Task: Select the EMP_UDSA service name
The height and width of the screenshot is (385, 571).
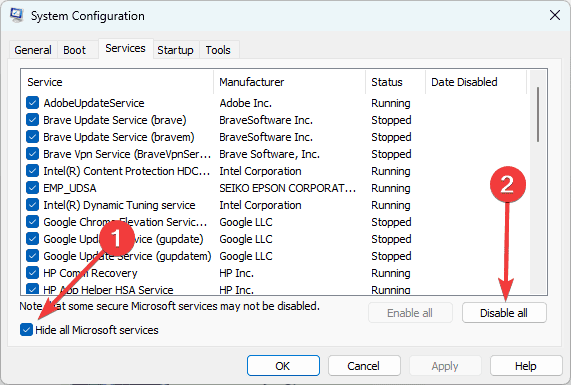Action: (70, 188)
